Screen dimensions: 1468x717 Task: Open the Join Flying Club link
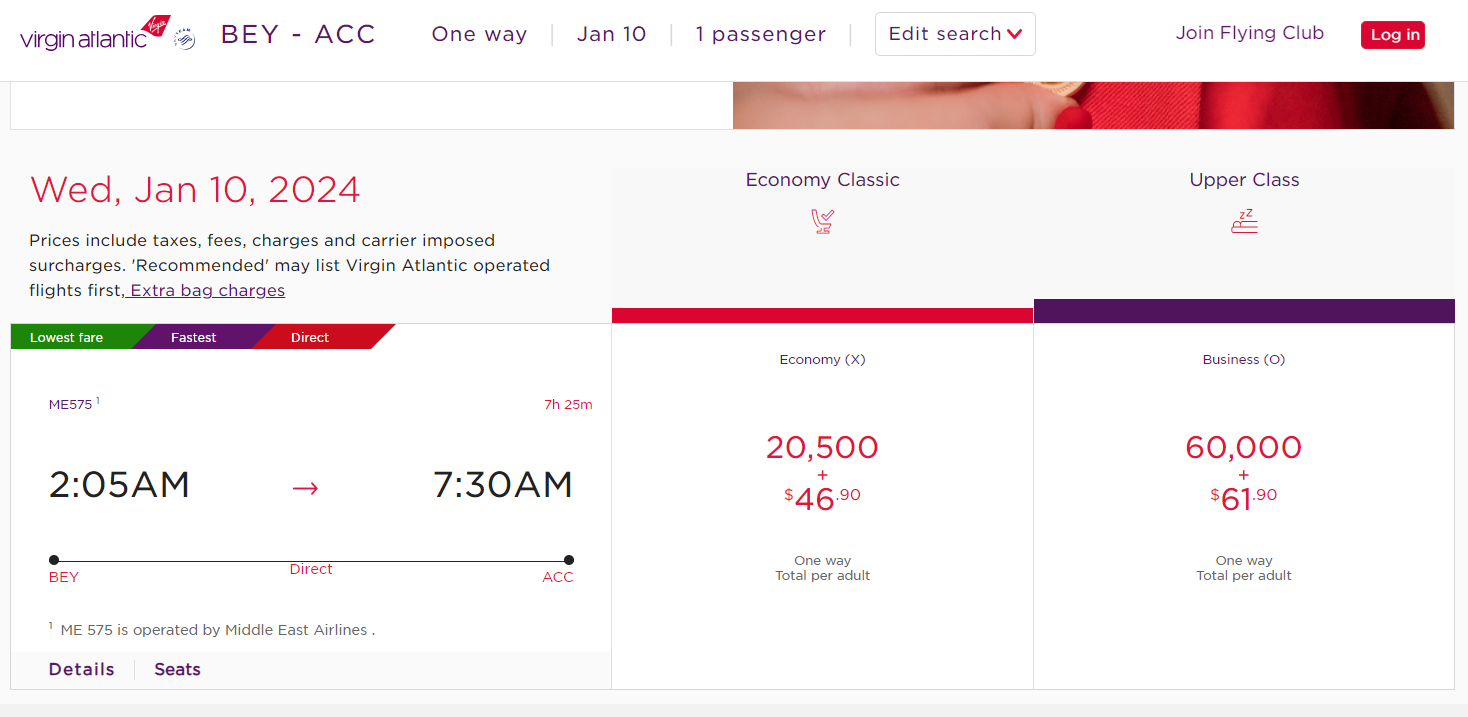(x=1249, y=33)
